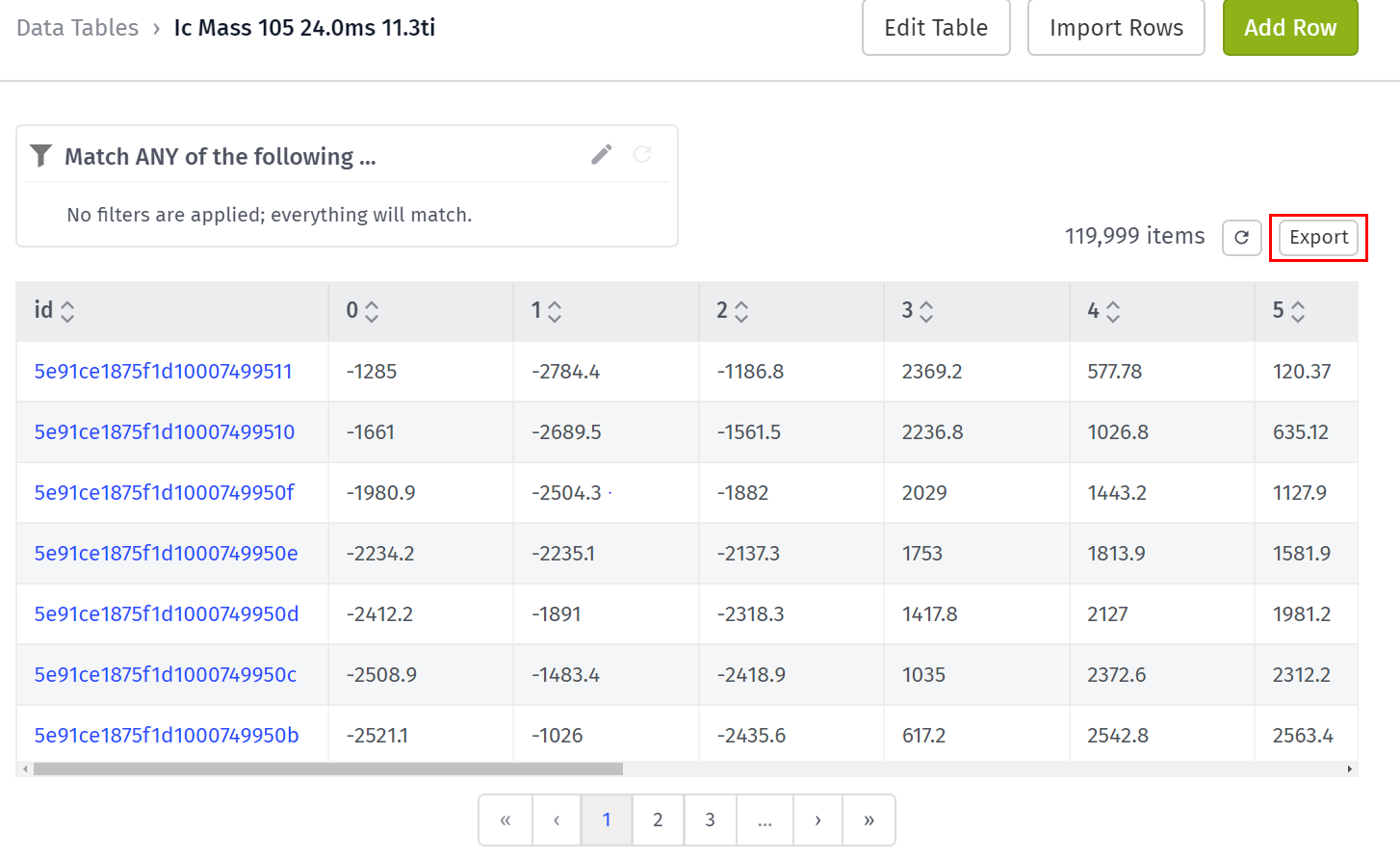Go to the next page
The image size is (1400, 859).
click(817, 820)
